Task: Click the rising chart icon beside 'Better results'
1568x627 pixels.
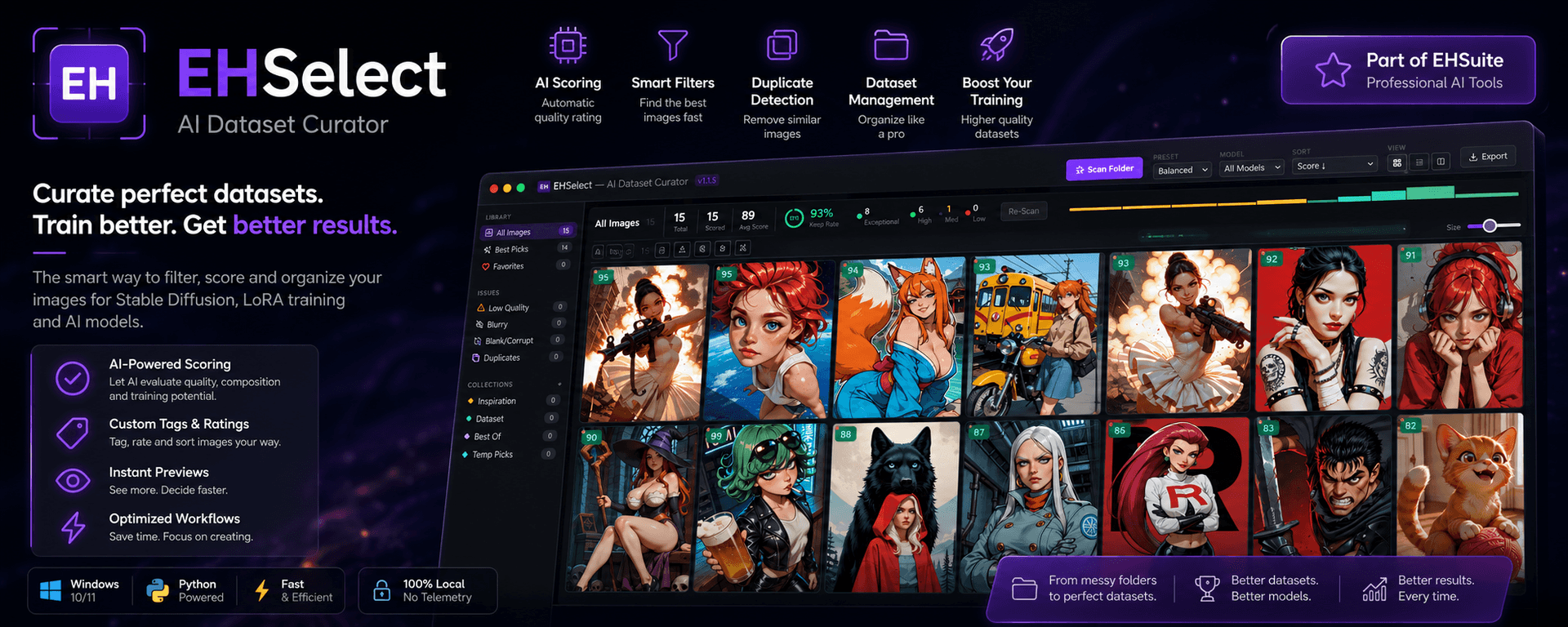Action: coord(1374,589)
